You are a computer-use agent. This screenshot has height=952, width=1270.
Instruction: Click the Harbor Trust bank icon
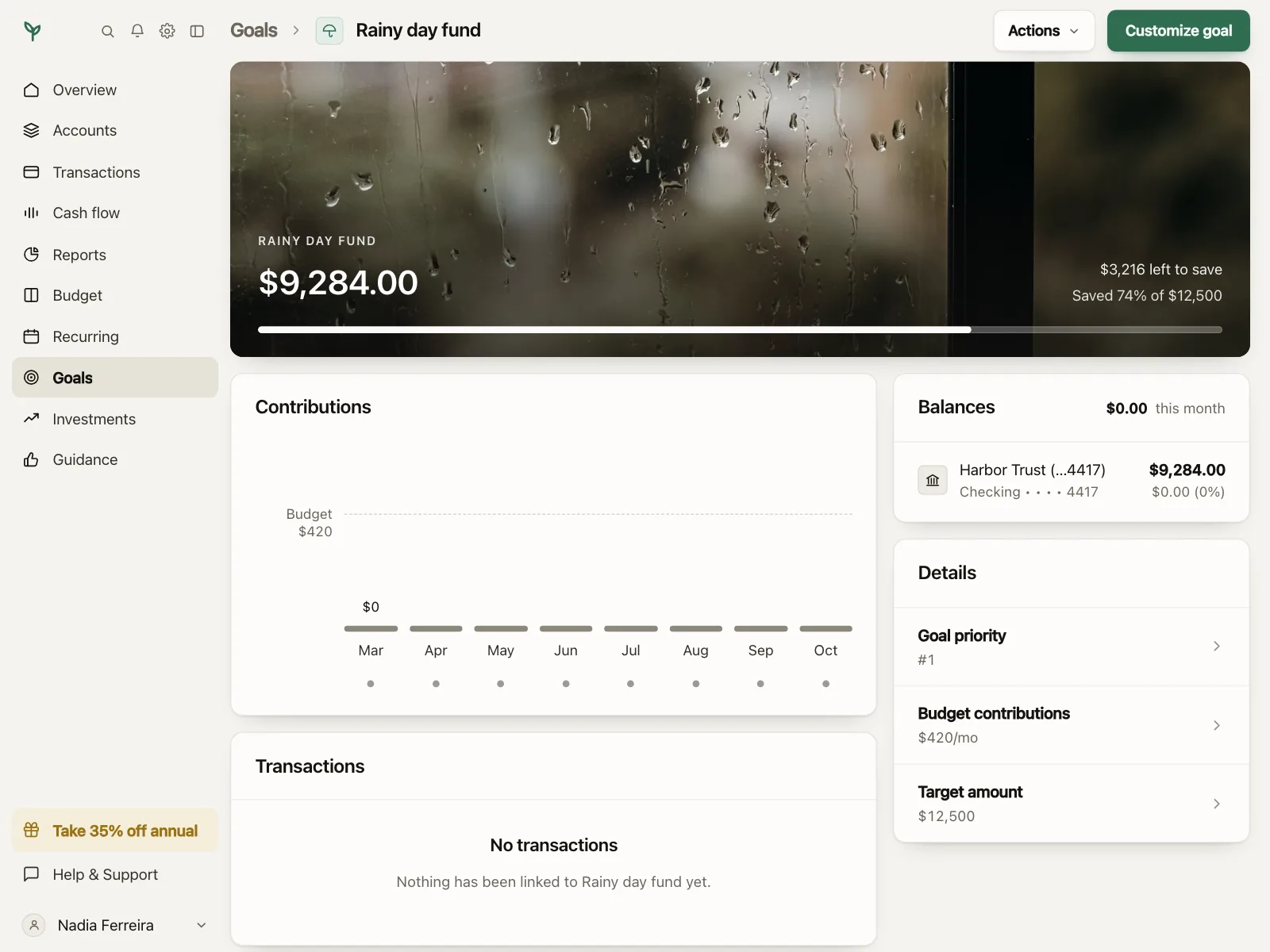[933, 480]
